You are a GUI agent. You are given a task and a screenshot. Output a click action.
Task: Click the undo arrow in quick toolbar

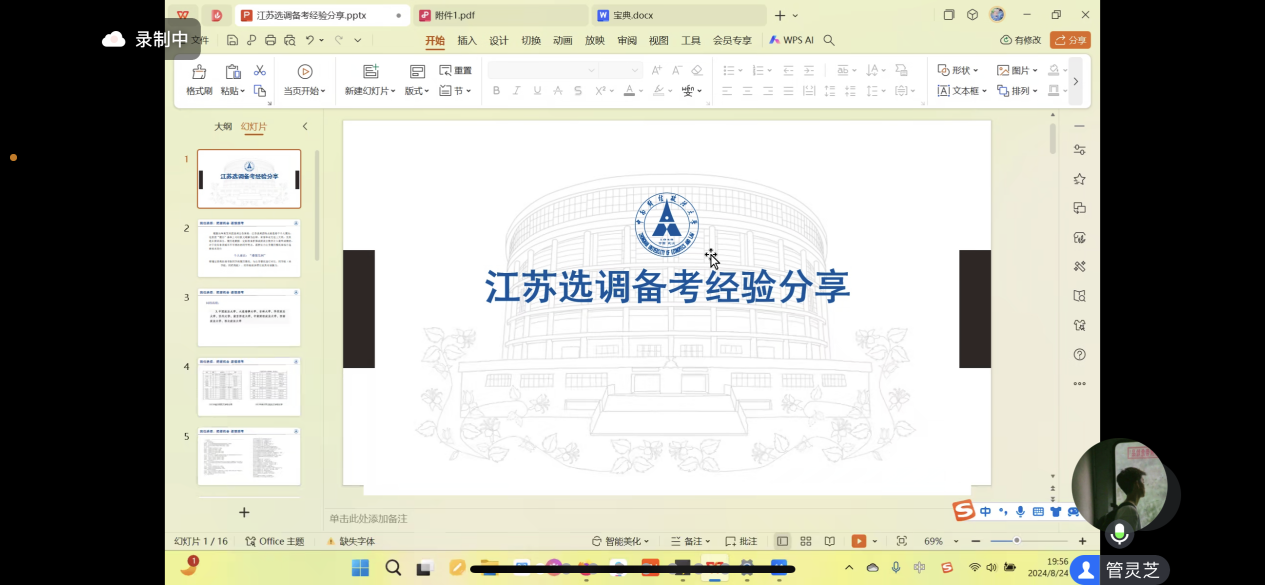click(310, 41)
